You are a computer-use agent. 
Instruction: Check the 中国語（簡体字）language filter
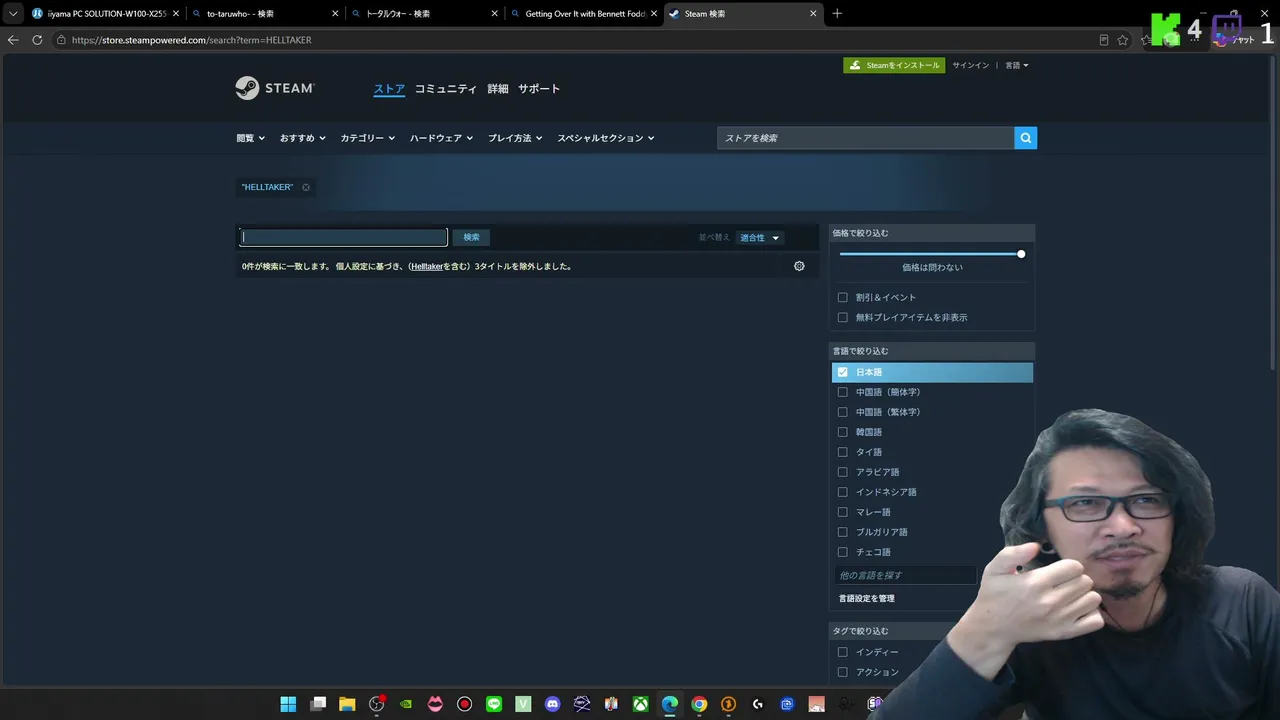pyautogui.click(x=842, y=392)
